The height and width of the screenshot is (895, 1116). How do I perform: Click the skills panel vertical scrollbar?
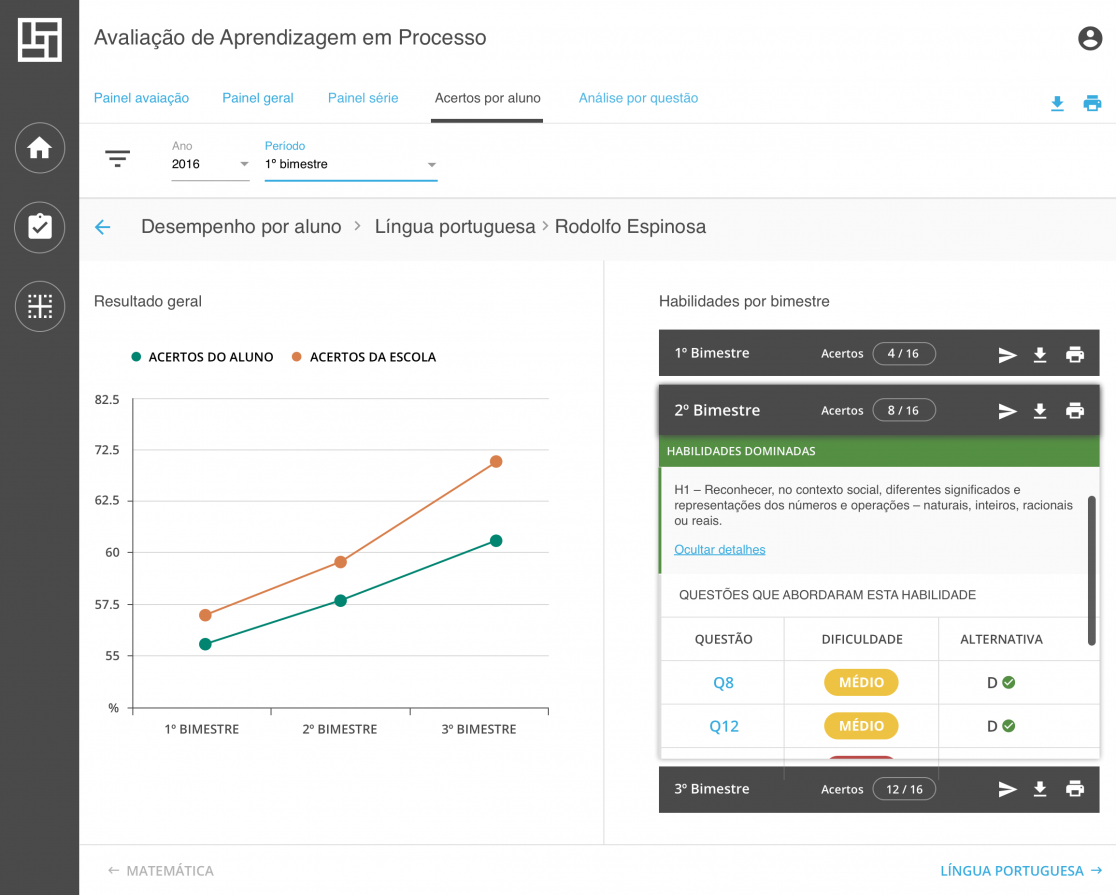pos(1092,570)
